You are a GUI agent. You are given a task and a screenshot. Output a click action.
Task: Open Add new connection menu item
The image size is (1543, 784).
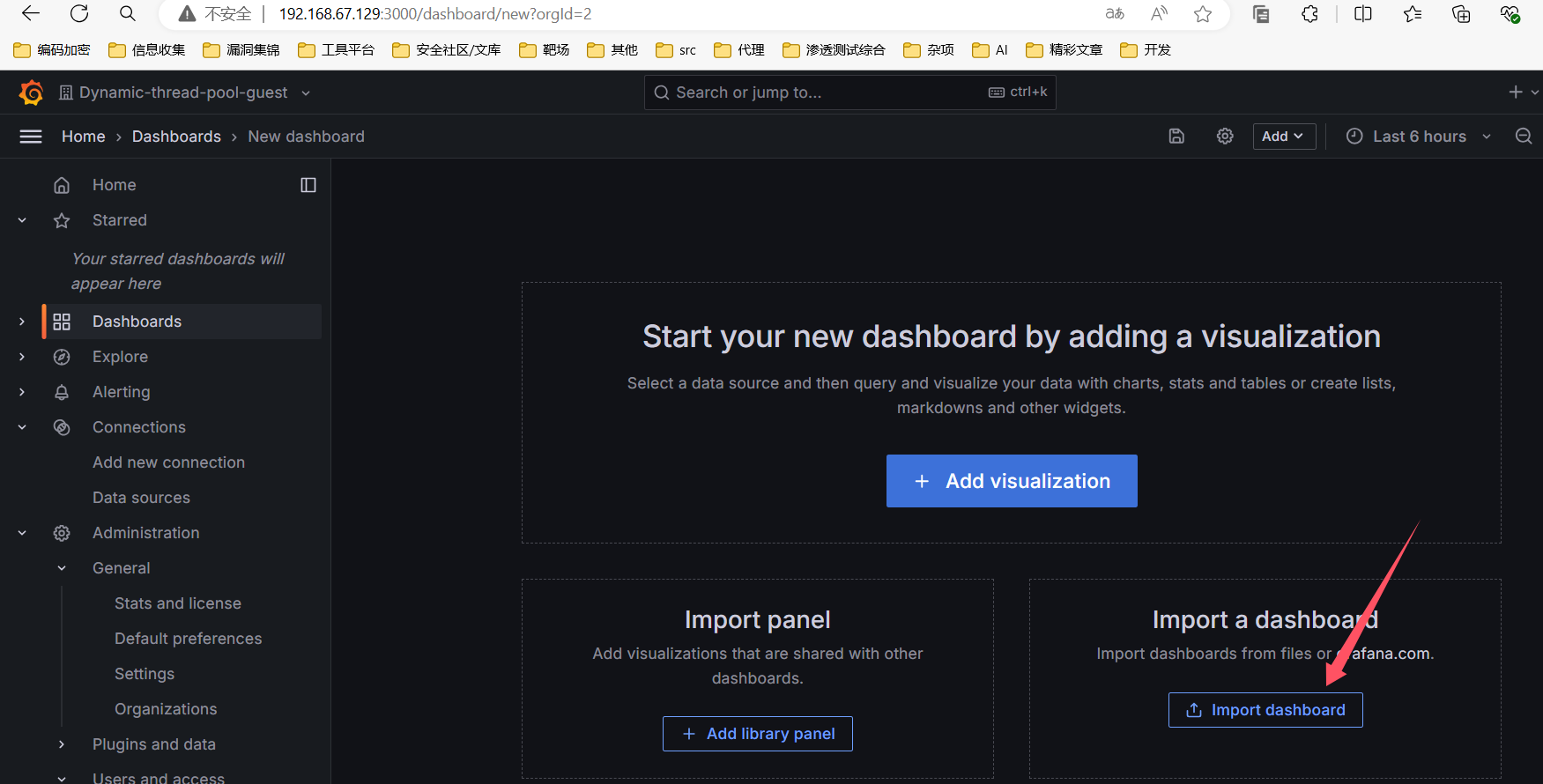tap(168, 462)
